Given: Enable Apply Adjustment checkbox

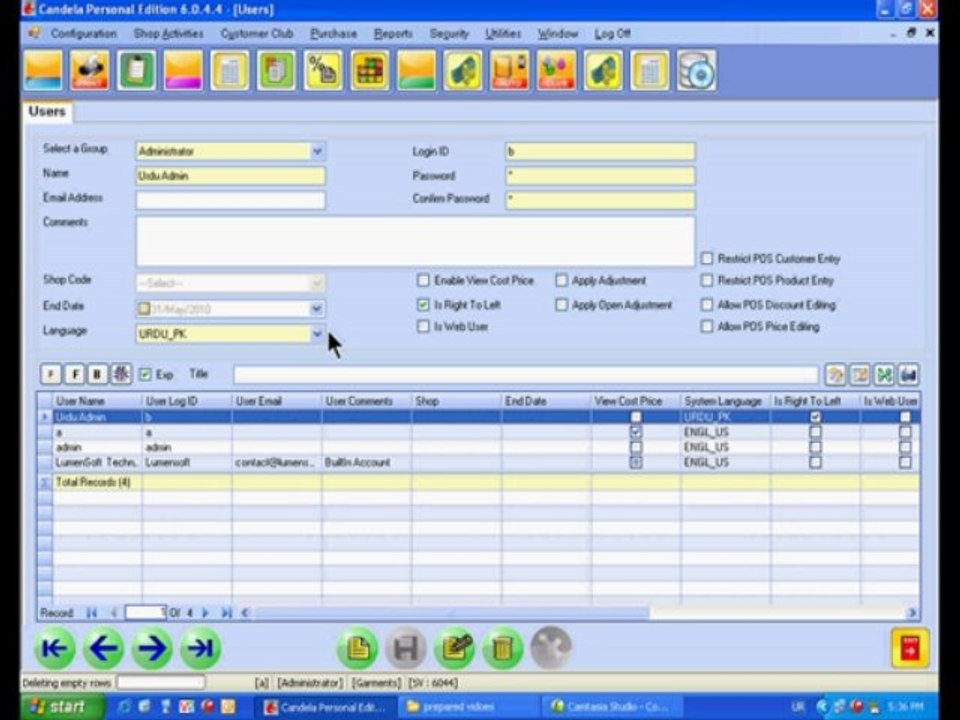Looking at the screenshot, I should [x=561, y=280].
